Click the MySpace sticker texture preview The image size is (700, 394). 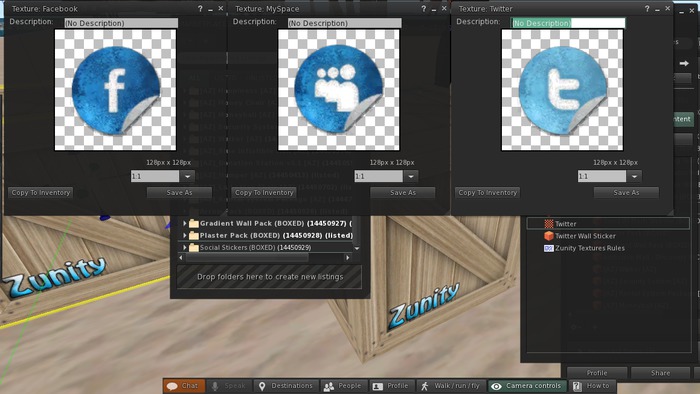(x=339, y=90)
